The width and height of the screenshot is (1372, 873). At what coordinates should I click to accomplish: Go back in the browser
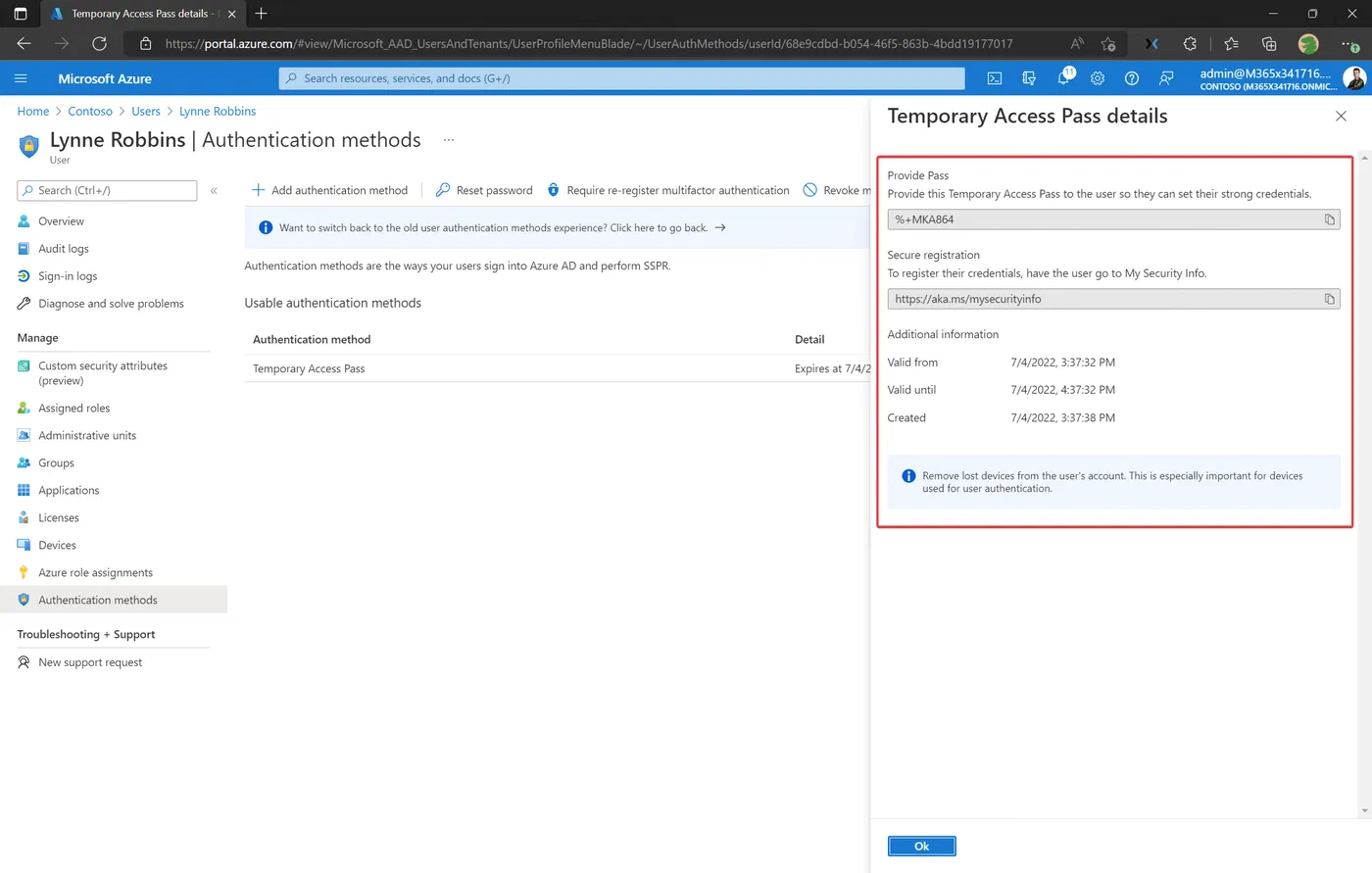coord(24,44)
